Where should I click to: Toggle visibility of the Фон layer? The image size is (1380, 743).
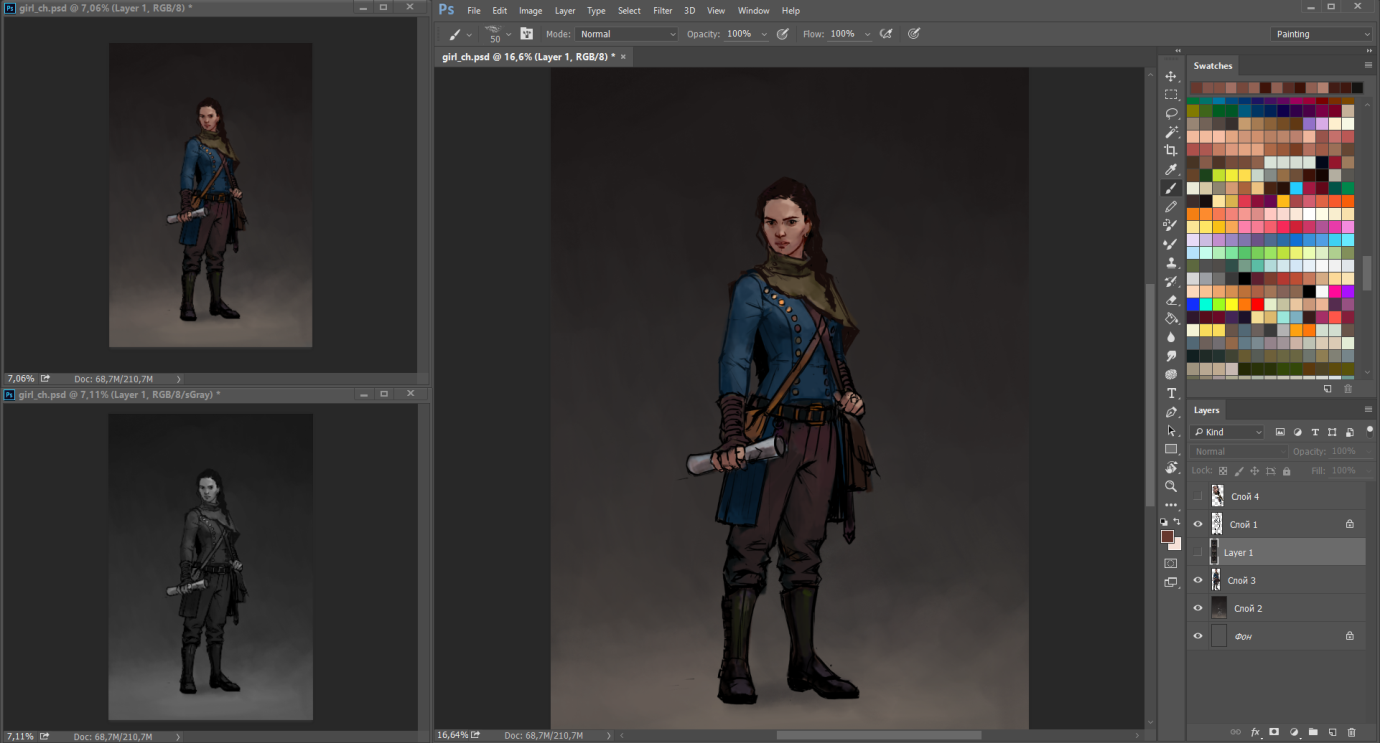pos(1198,636)
